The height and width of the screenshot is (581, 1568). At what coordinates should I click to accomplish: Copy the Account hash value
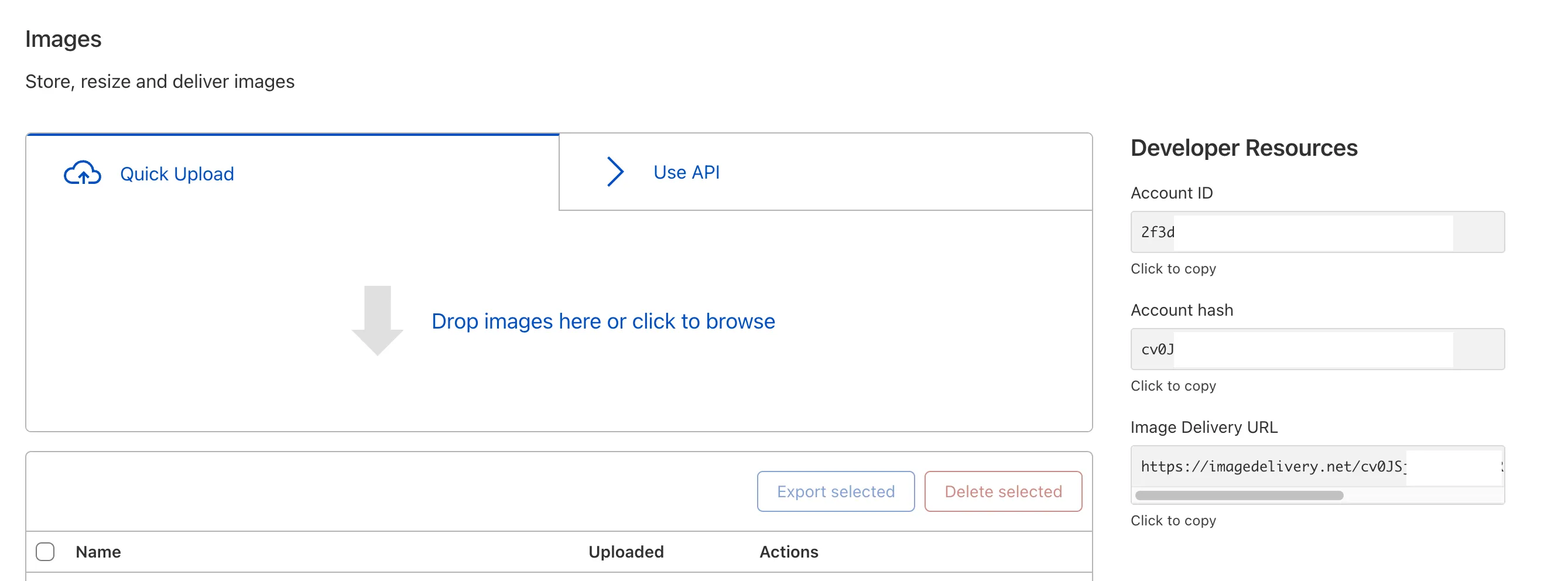tap(1317, 349)
